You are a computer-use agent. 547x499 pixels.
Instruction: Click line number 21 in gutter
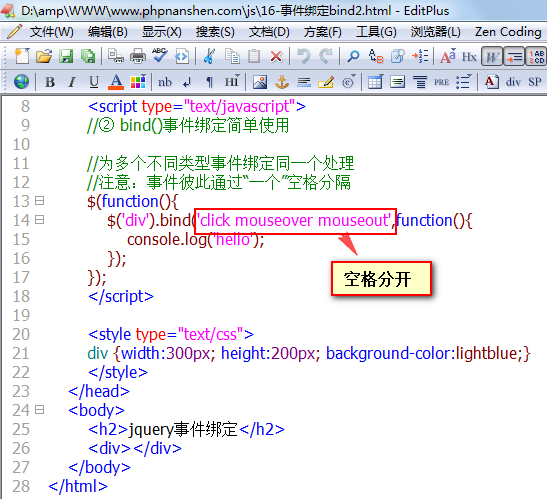tap(21, 353)
